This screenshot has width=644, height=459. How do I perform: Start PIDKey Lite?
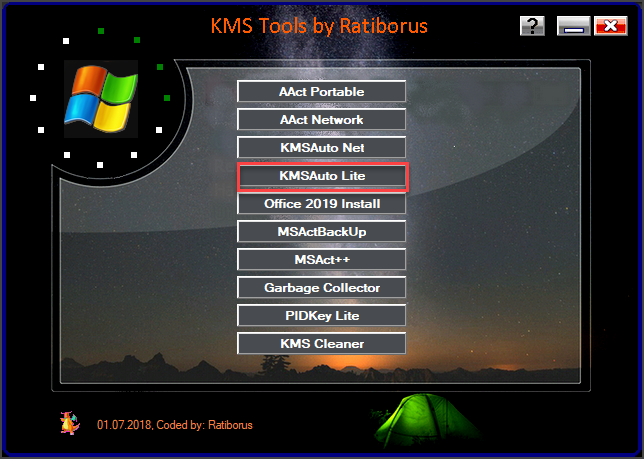coord(321,316)
